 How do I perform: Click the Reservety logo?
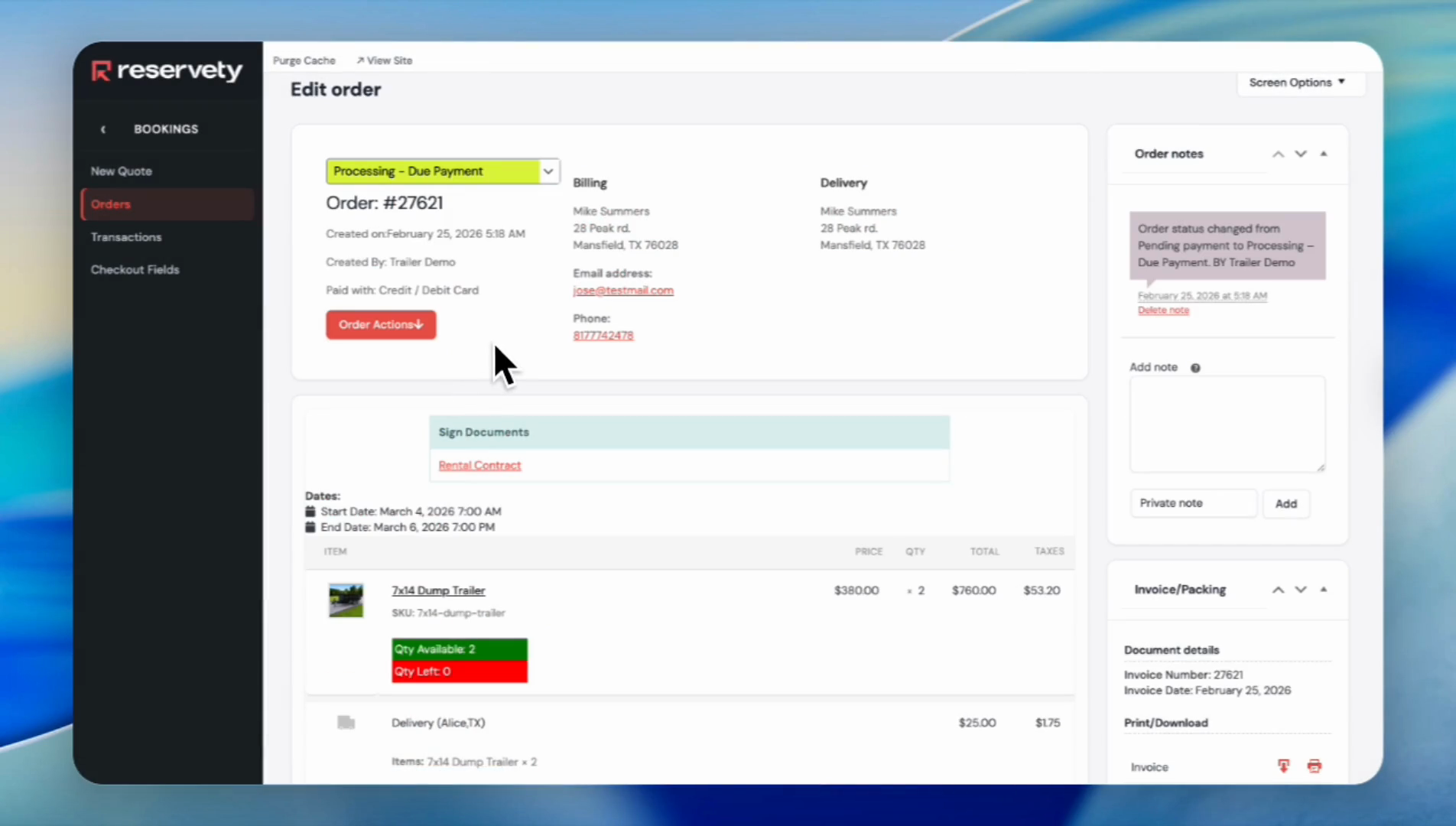[166, 70]
